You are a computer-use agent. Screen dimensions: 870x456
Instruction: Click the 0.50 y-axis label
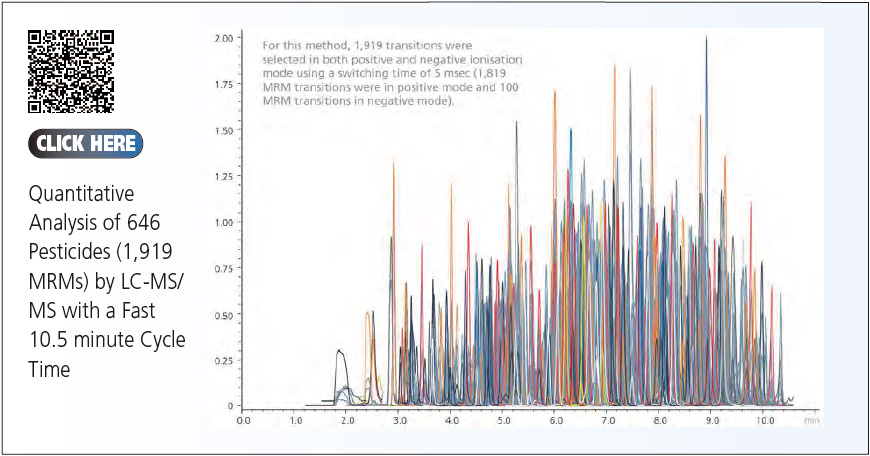click(x=224, y=315)
